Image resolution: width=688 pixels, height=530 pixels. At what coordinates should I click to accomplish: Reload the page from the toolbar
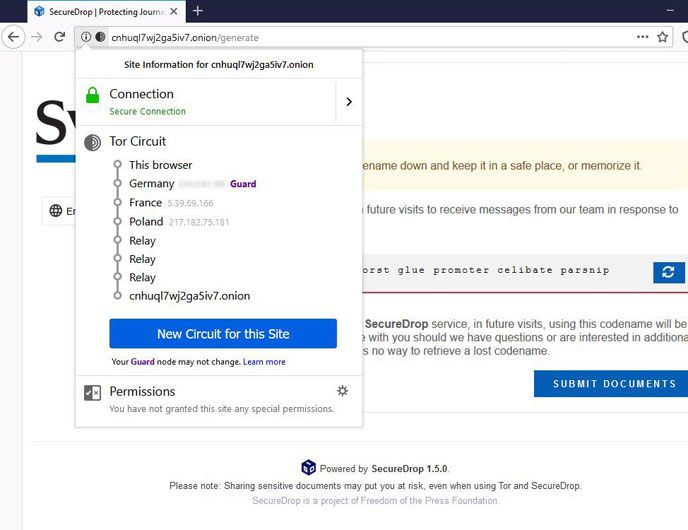tap(59, 37)
